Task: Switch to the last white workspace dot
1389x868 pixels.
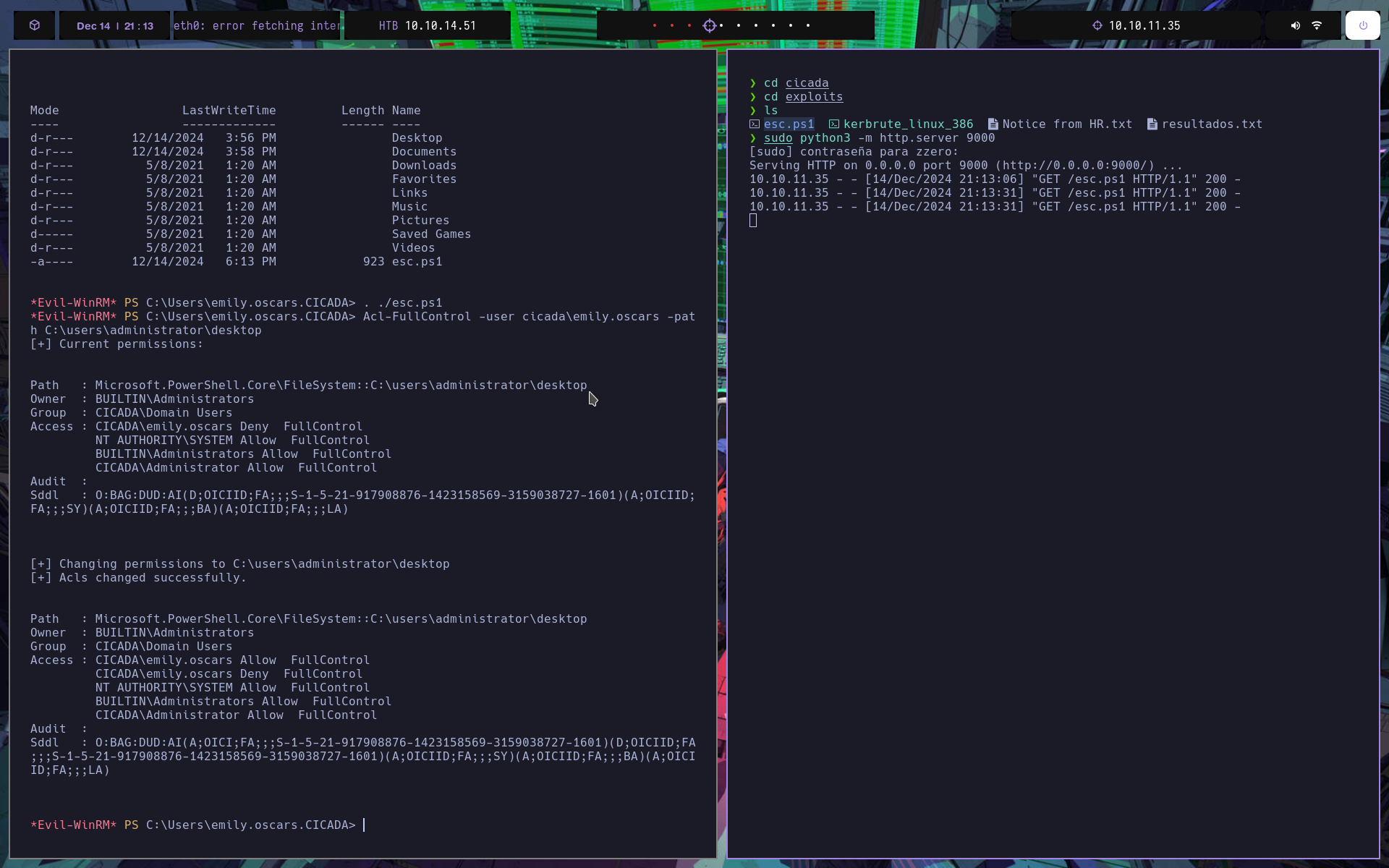Action: point(808,25)
